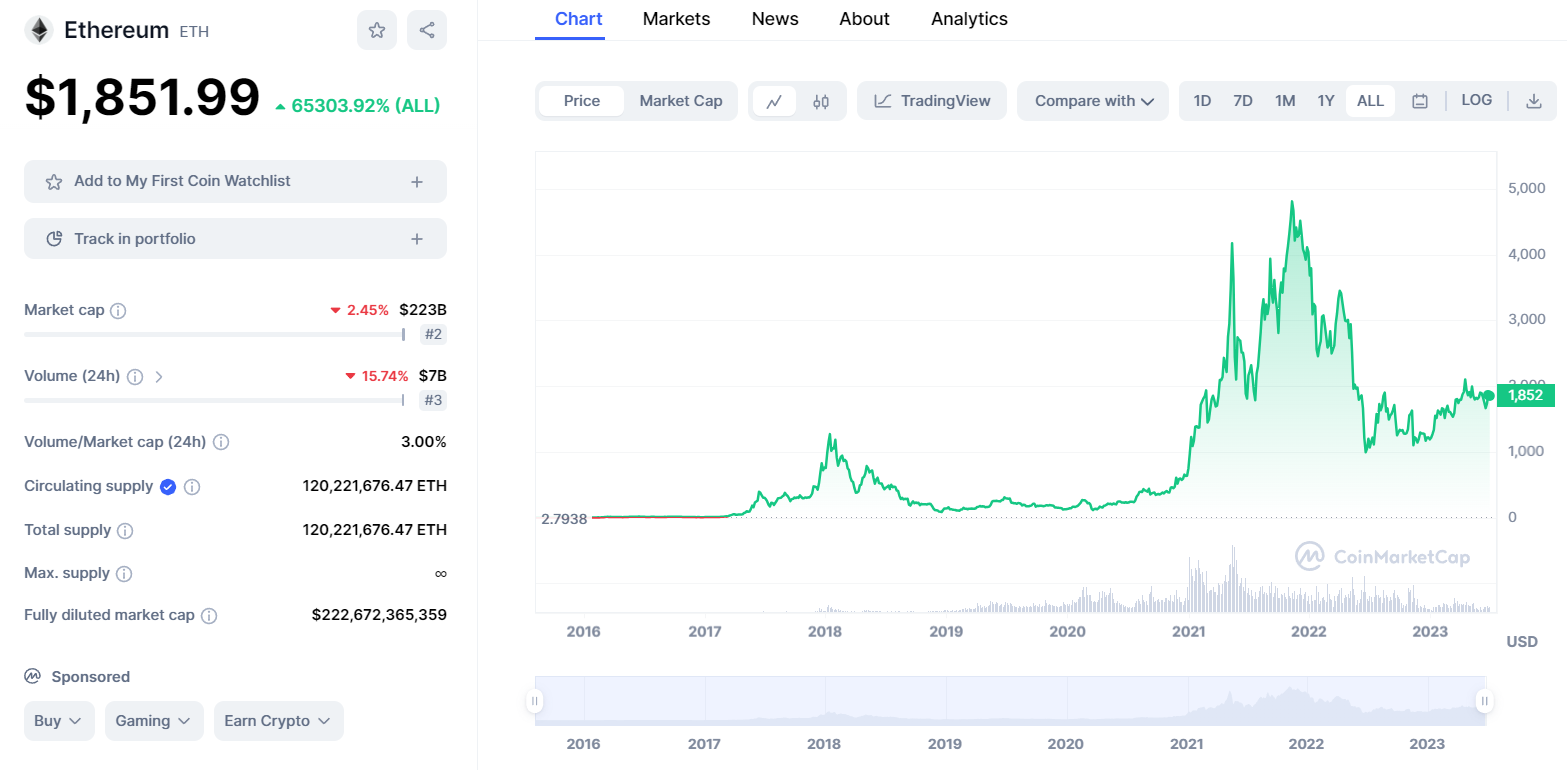Click the pie icon in Track in portfolio
This screenshot has height=770, width=1567.
[x=55, y=239]
